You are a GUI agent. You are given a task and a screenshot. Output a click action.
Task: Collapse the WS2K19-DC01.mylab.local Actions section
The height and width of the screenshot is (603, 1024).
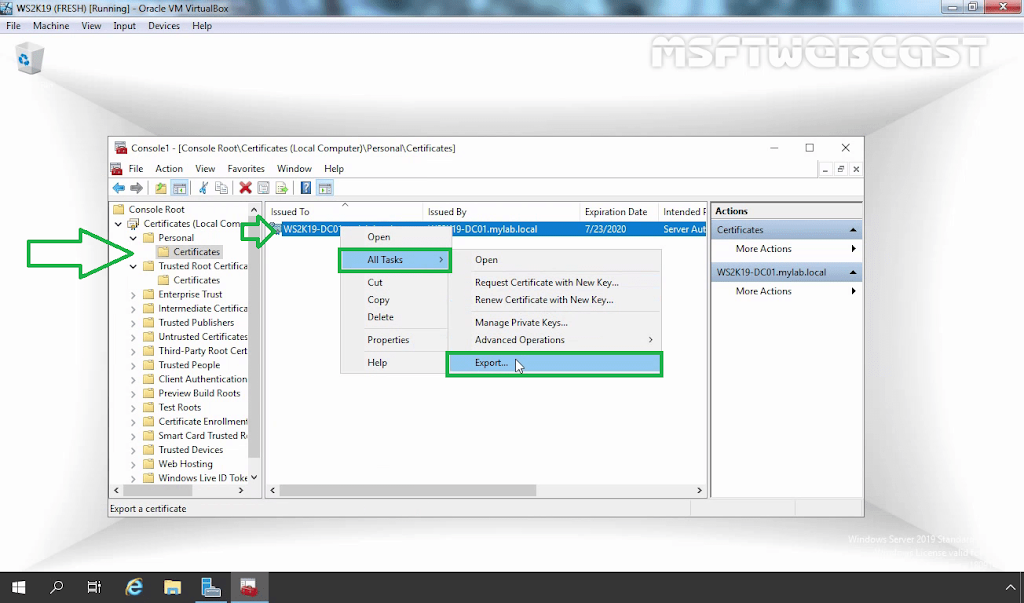tap(853, 272)
